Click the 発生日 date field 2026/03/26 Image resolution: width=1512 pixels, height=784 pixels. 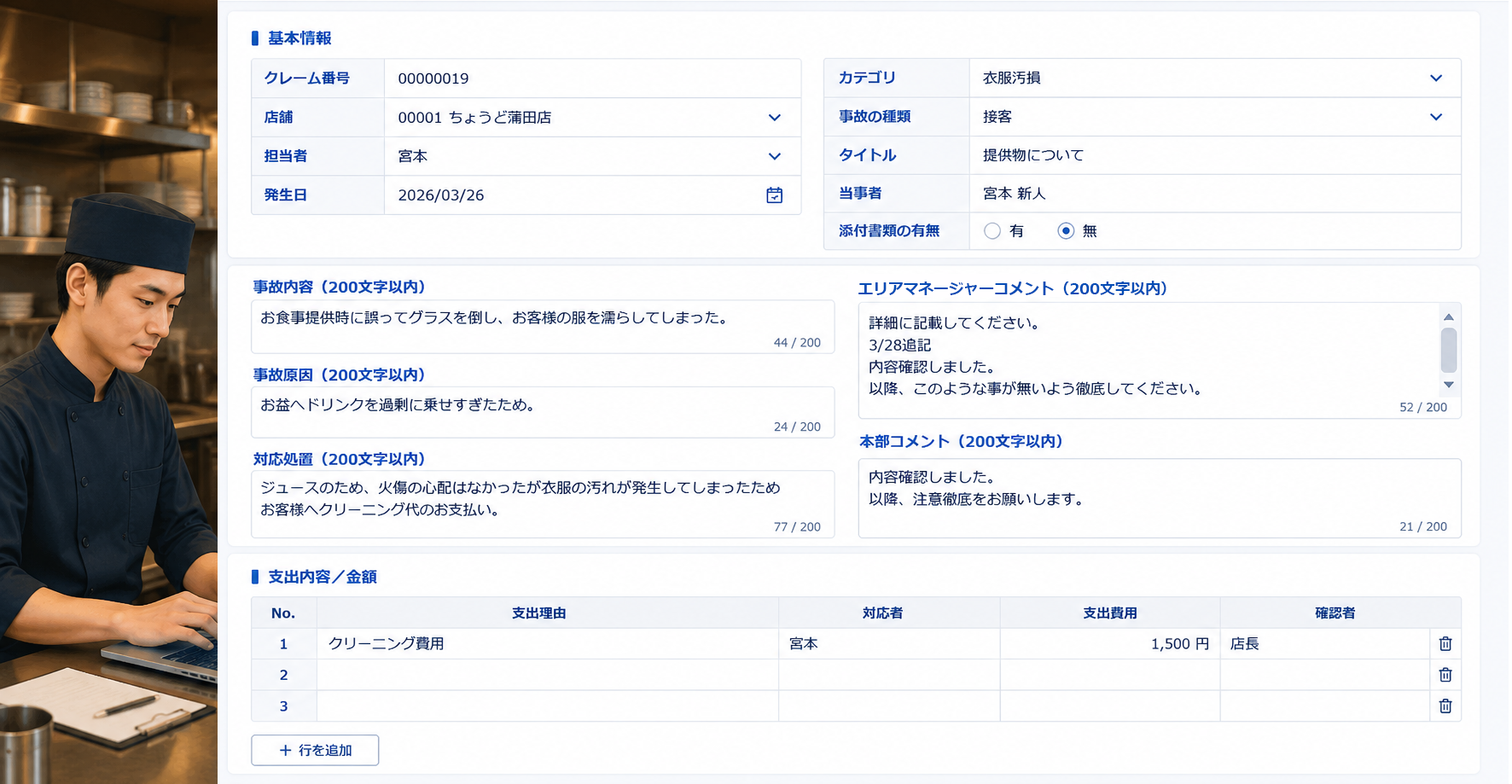pos(592,195)
